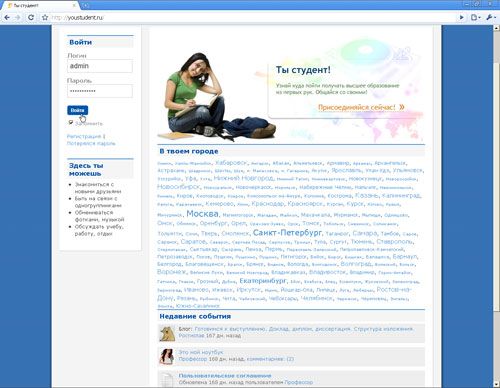Select the city Краснодар
The width and height of the screenshot is (500, 388).
coord(268,204)
